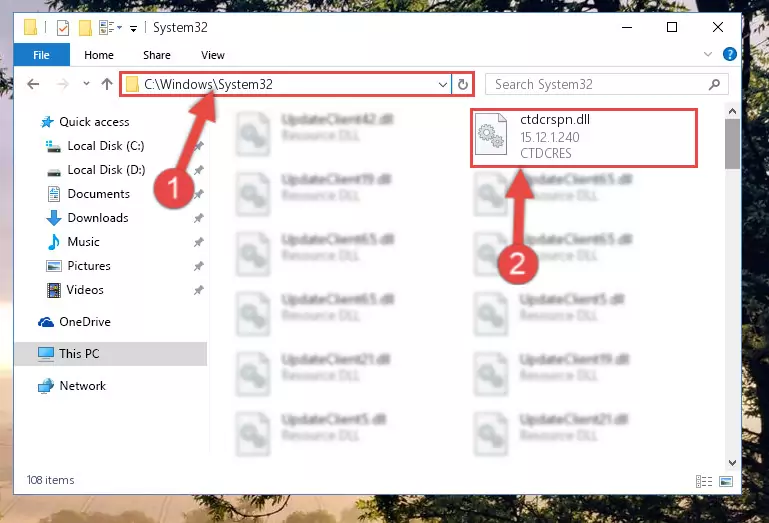
Task: Select This PC in the navigation pane
Action: [x=111, y=354]
